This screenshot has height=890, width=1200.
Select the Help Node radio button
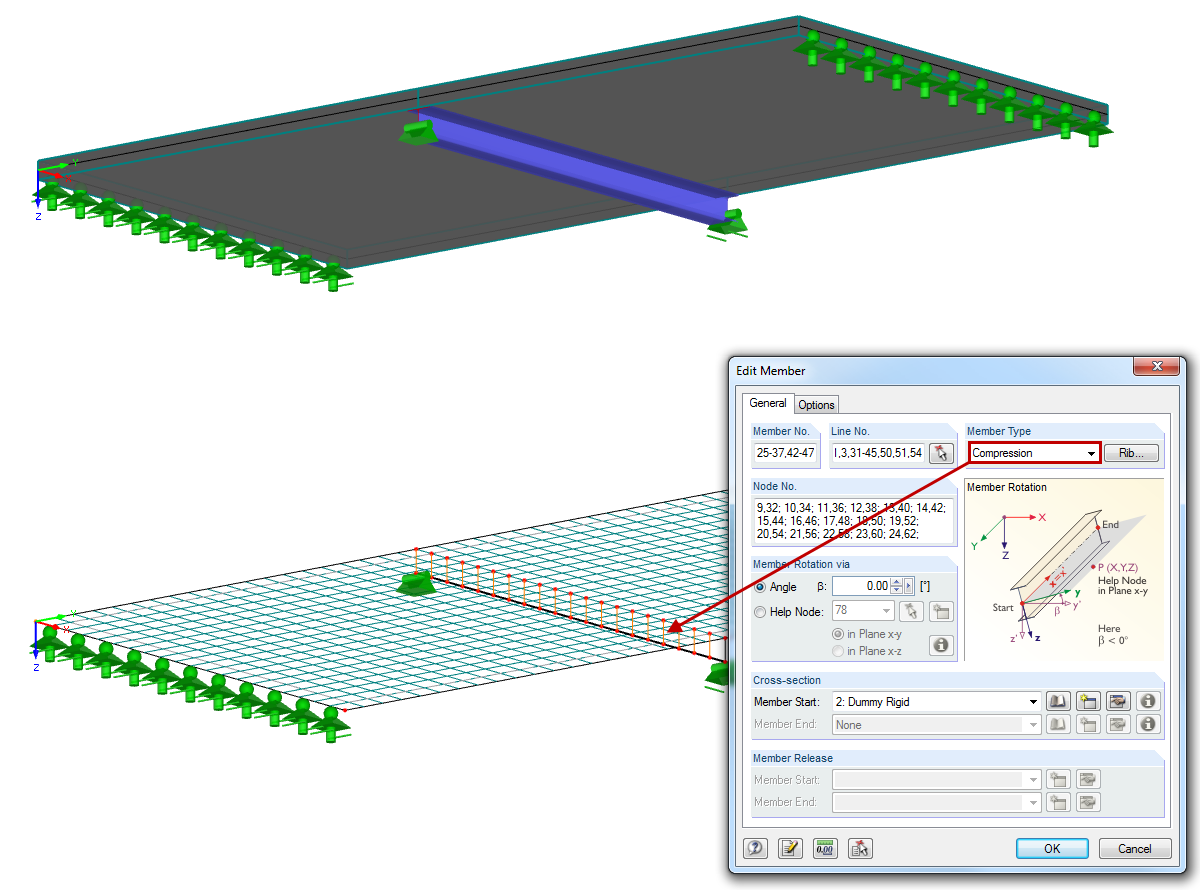[x=761, y=612]
